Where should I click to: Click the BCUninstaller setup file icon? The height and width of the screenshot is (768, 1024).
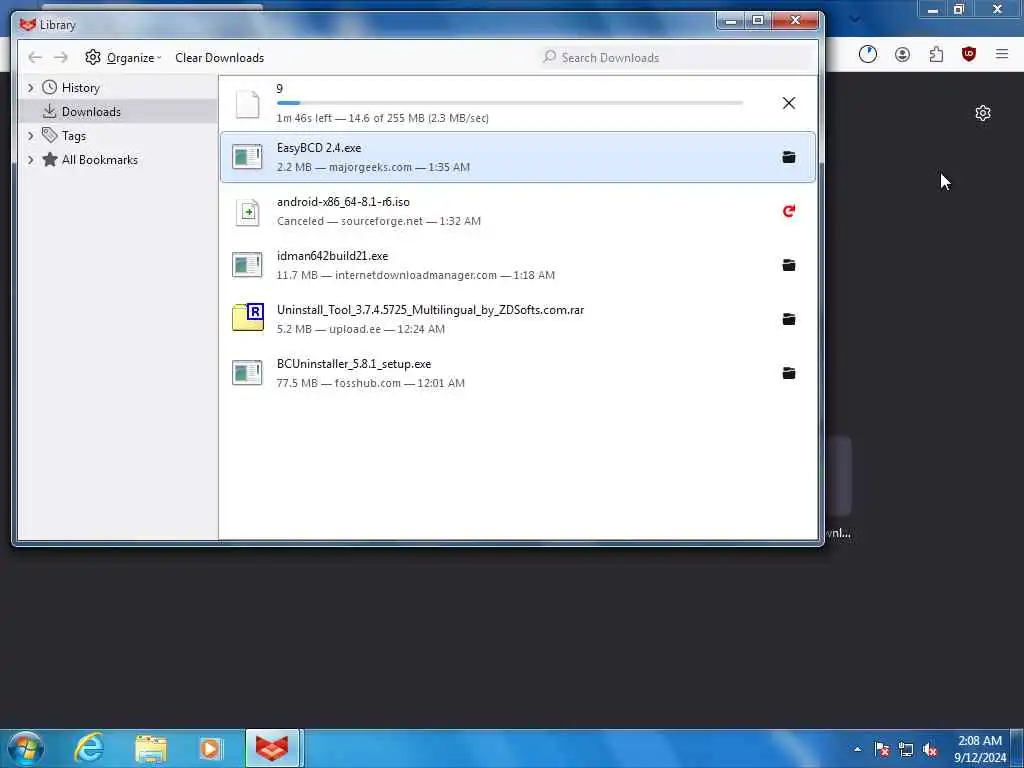pyautogui.click(x=248, y=373)
